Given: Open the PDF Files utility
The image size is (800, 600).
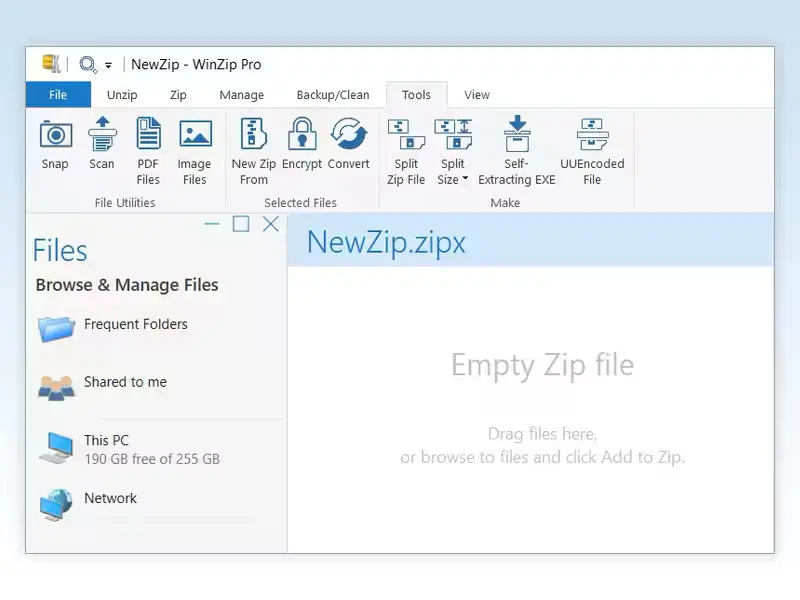Looking at the screenshot, I should click(147, 148).
